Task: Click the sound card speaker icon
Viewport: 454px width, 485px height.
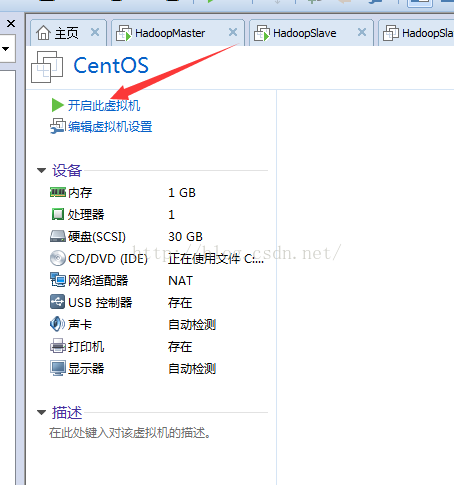Action: (x=57, y=324)
